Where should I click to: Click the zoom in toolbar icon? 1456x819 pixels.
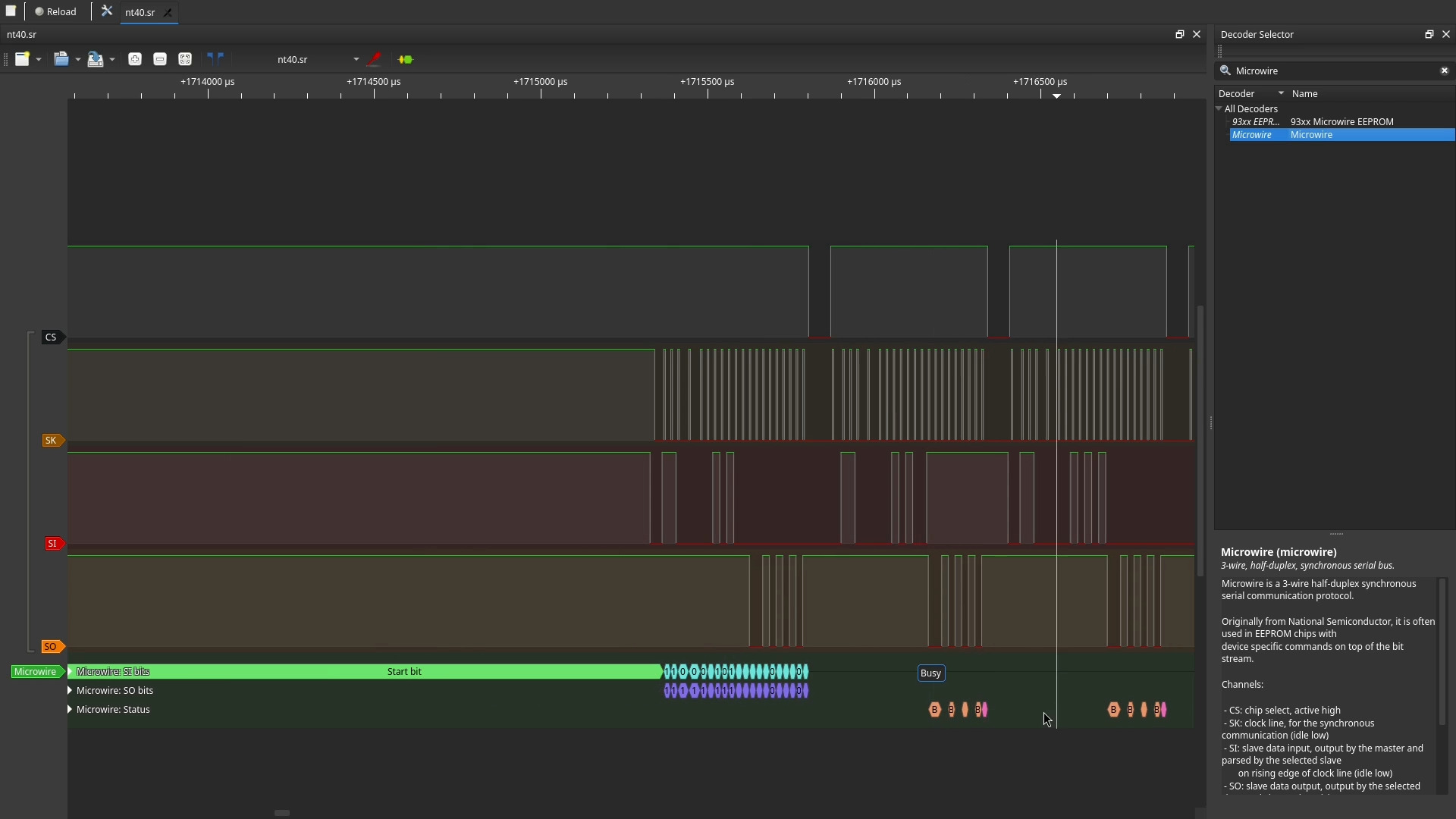point(135,59)
